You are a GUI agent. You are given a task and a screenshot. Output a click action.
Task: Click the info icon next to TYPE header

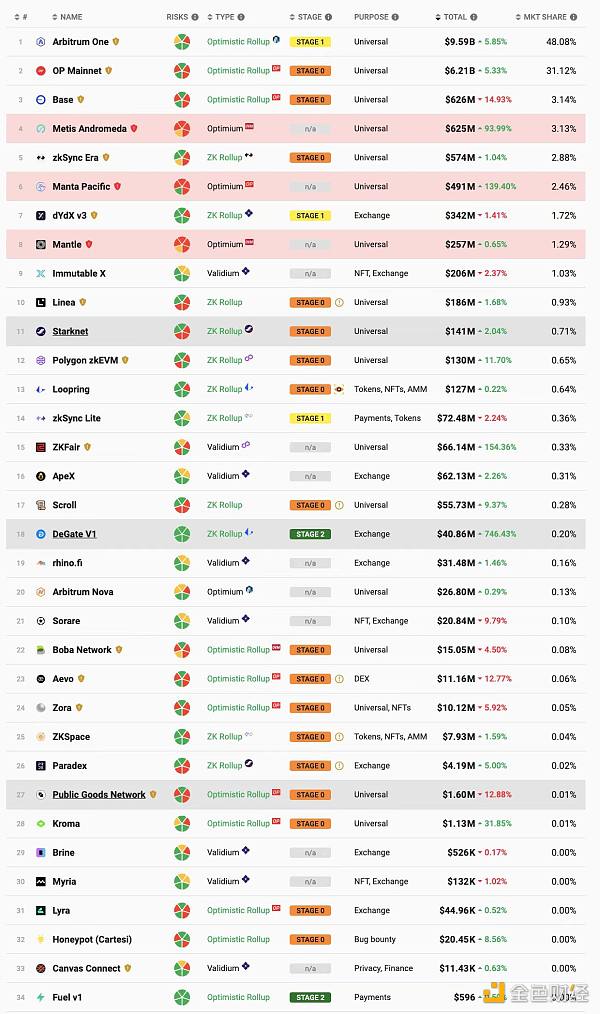(x=241, y=17)
